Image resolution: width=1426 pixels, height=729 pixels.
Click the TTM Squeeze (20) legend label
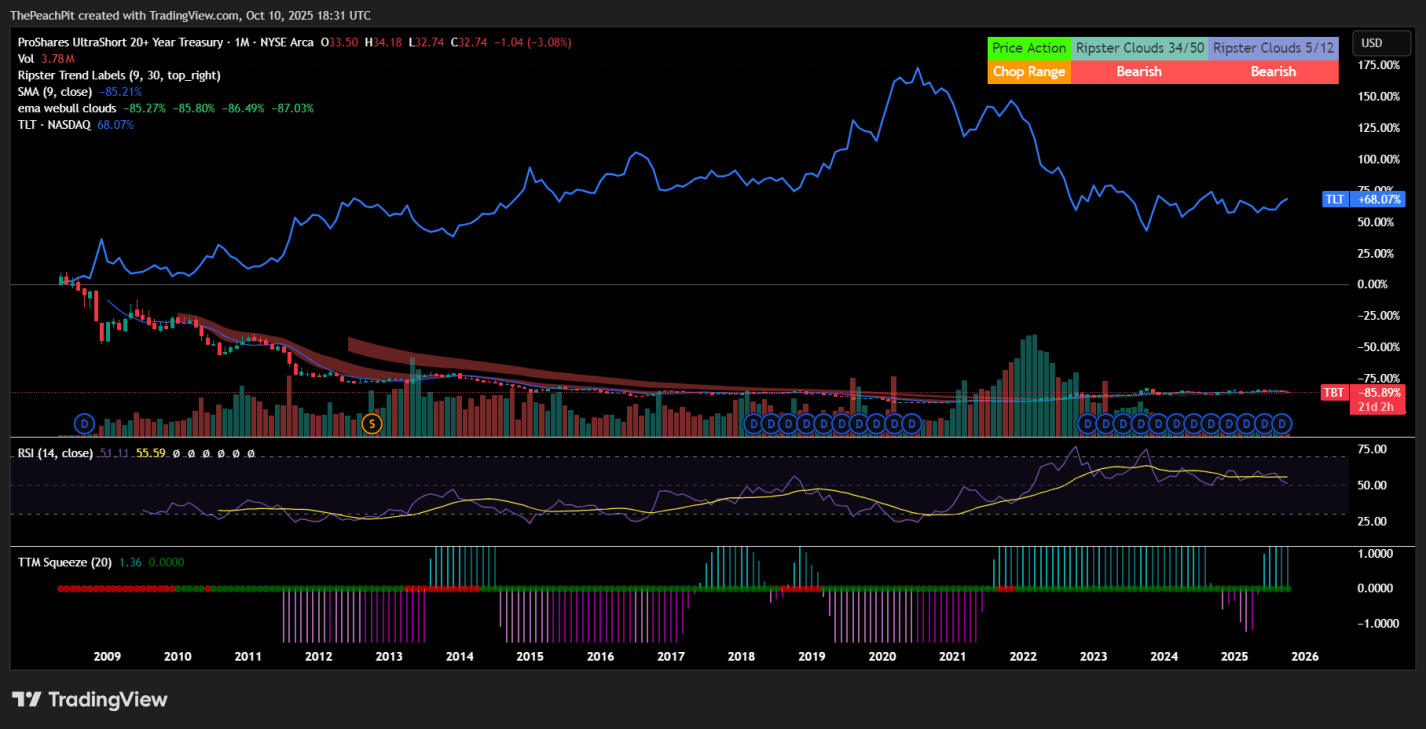pyautogui.click(x=65, y=562)
